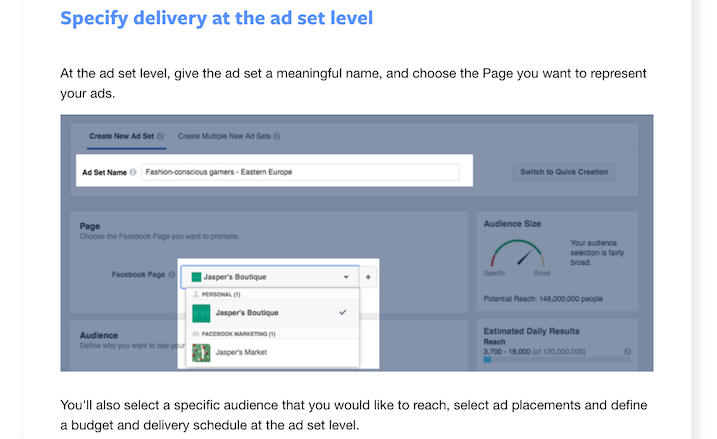Click the FACEBOOK MARKETING (1) group header

(273, 334)
